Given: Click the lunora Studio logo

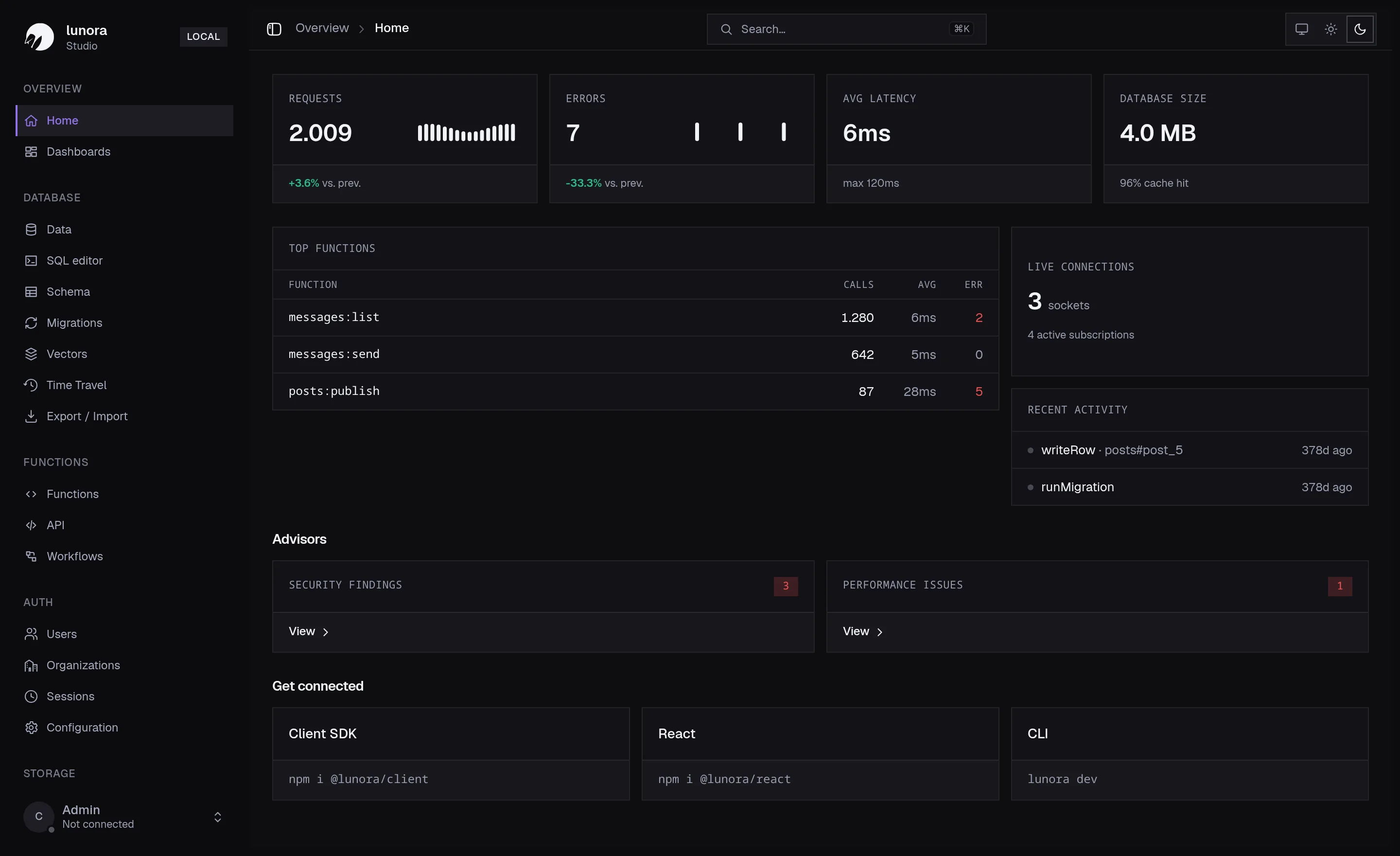Looking at the screenshot, I should [x=39, y=37].
